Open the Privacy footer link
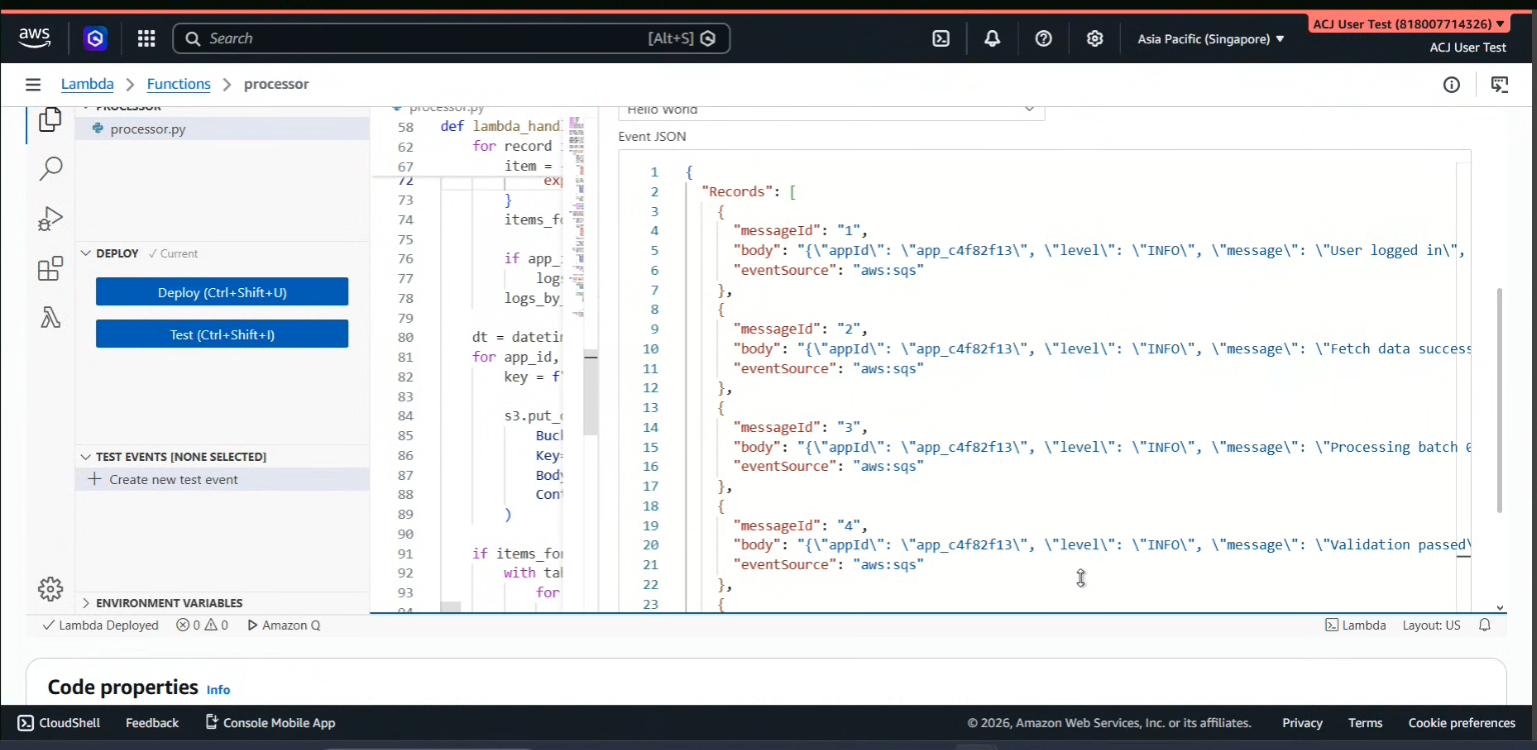The height and width of the screenshot is (750, 1537). click(x=1302, y=722)
